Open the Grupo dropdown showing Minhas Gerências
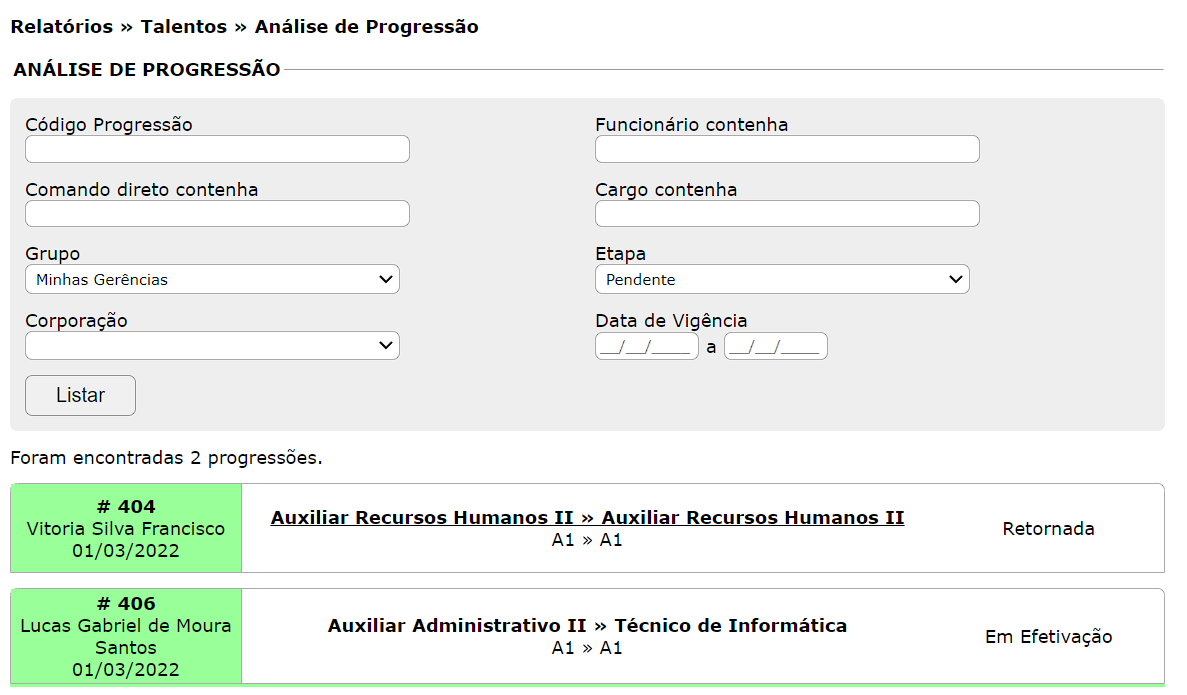 point(212,279)
